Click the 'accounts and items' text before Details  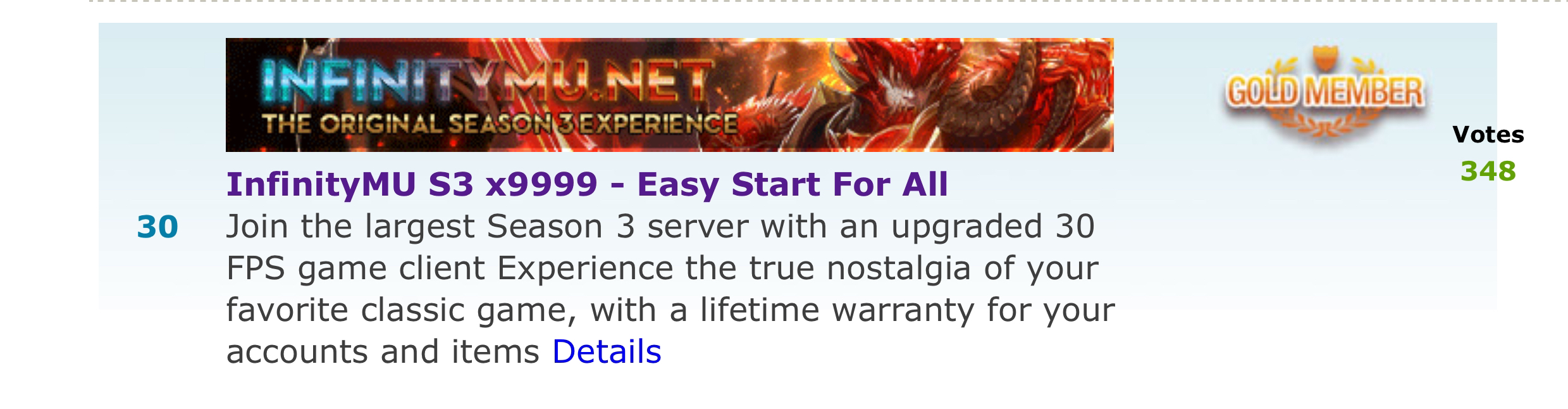pos(383,351)
